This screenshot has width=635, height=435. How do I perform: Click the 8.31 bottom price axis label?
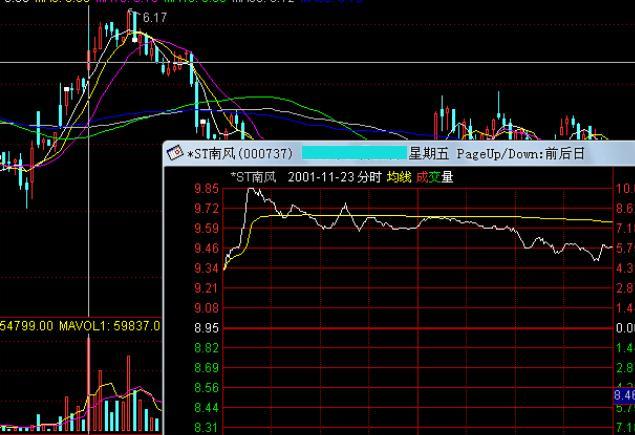pyautogui.click(x=207, y=427)
